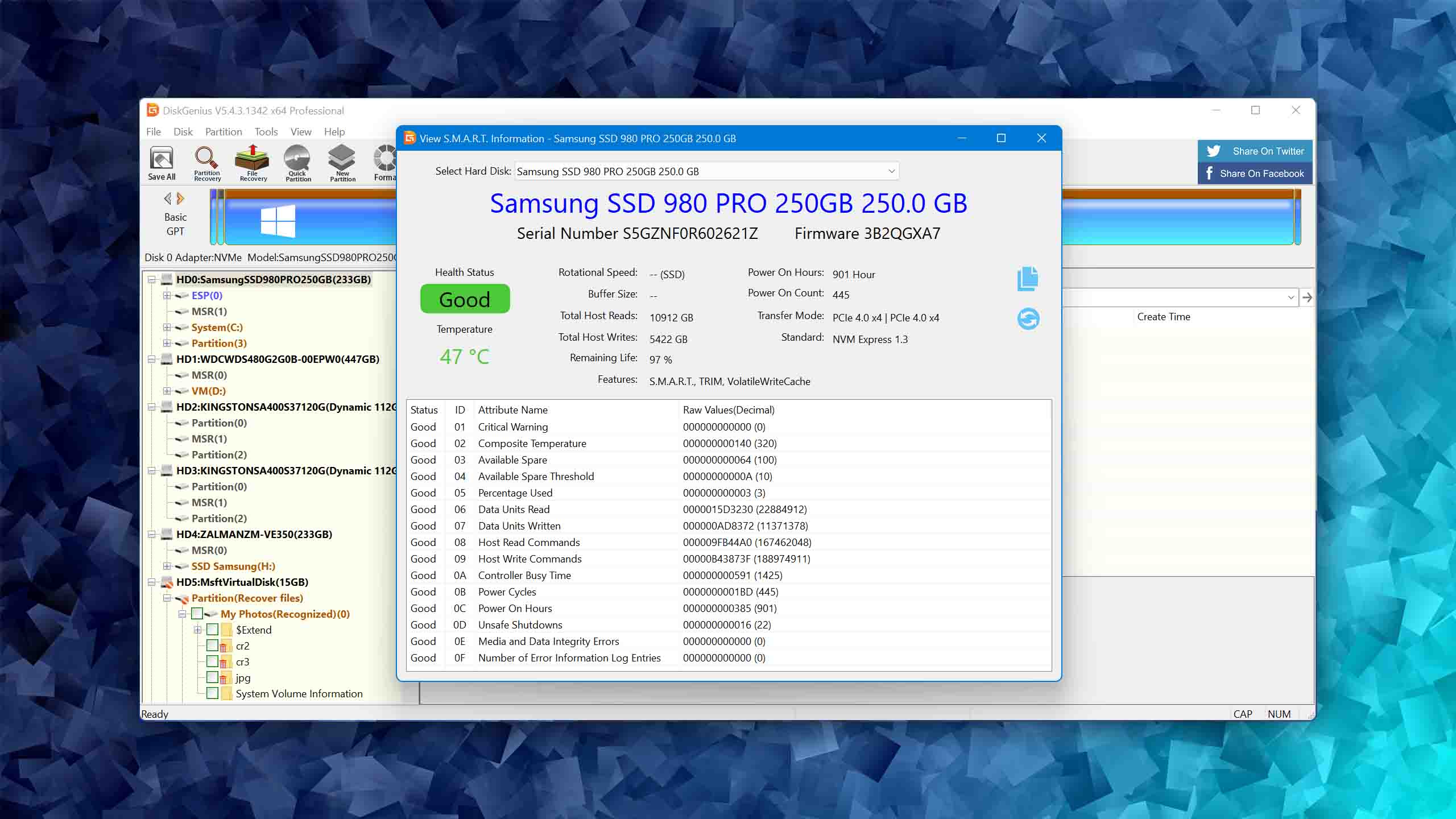
Task: Click SSD Samsung(H:) drive entry
Action: click(234, 566)
